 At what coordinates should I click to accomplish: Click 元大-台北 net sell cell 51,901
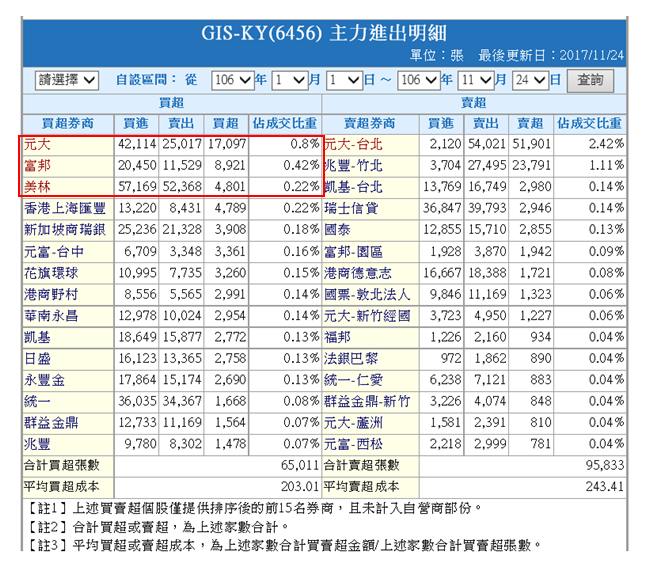click(531, 144)
